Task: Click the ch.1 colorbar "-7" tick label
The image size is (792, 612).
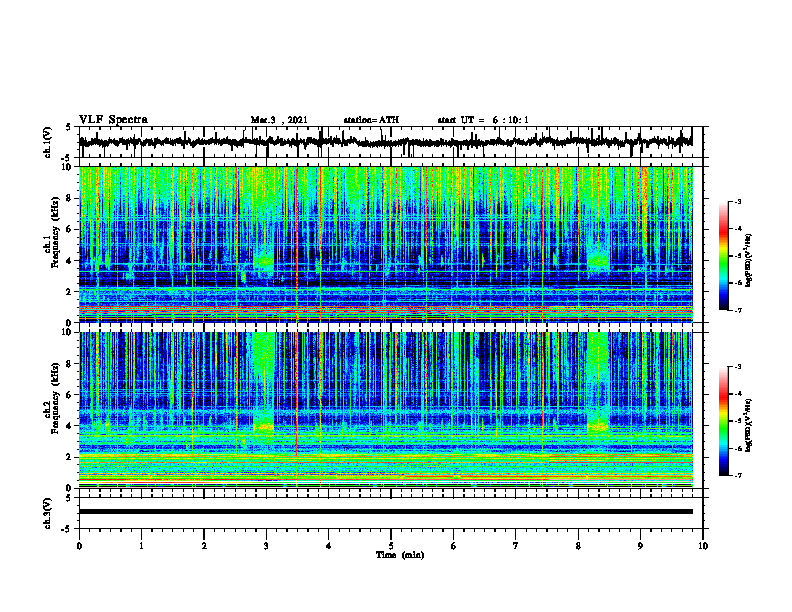Action: pos(737,310)
